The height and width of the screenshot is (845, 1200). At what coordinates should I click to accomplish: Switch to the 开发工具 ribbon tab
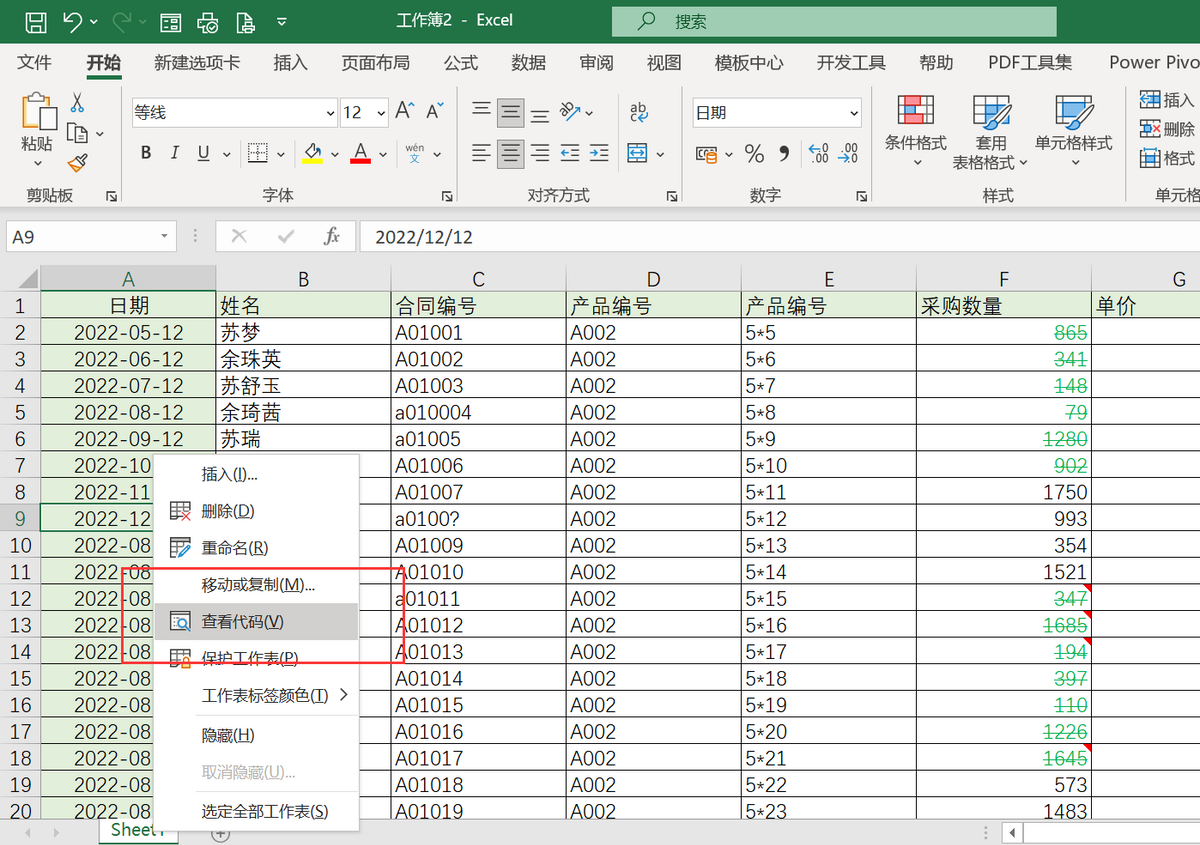tap(851, 62)
